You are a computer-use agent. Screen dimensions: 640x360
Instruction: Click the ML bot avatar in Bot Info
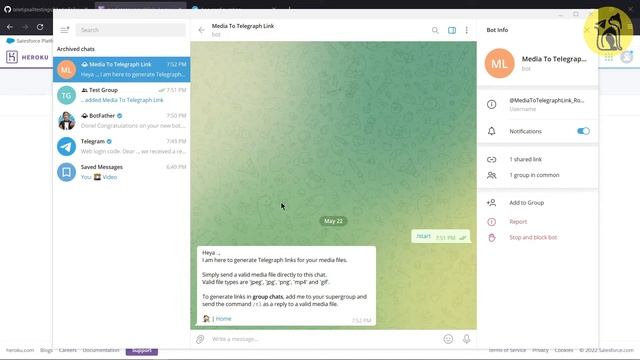[499, 64]
